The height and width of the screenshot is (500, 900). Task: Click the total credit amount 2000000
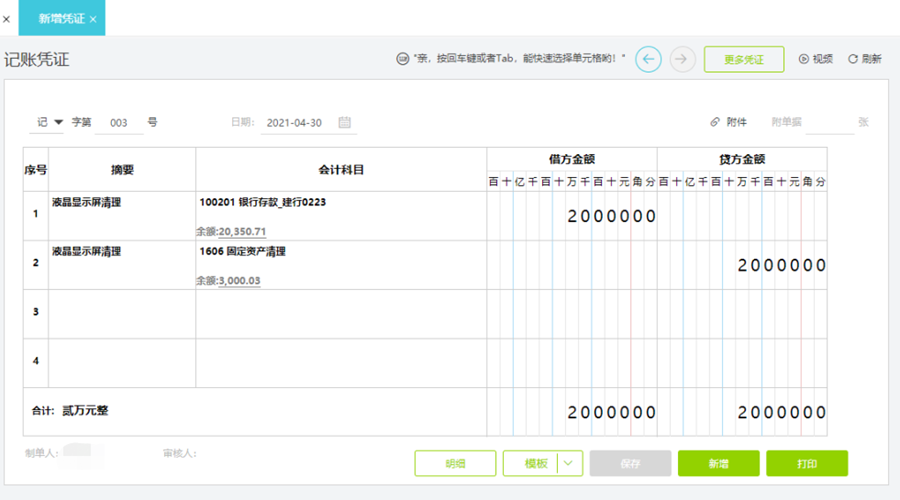pyautogui.click(x=782, y=412)
